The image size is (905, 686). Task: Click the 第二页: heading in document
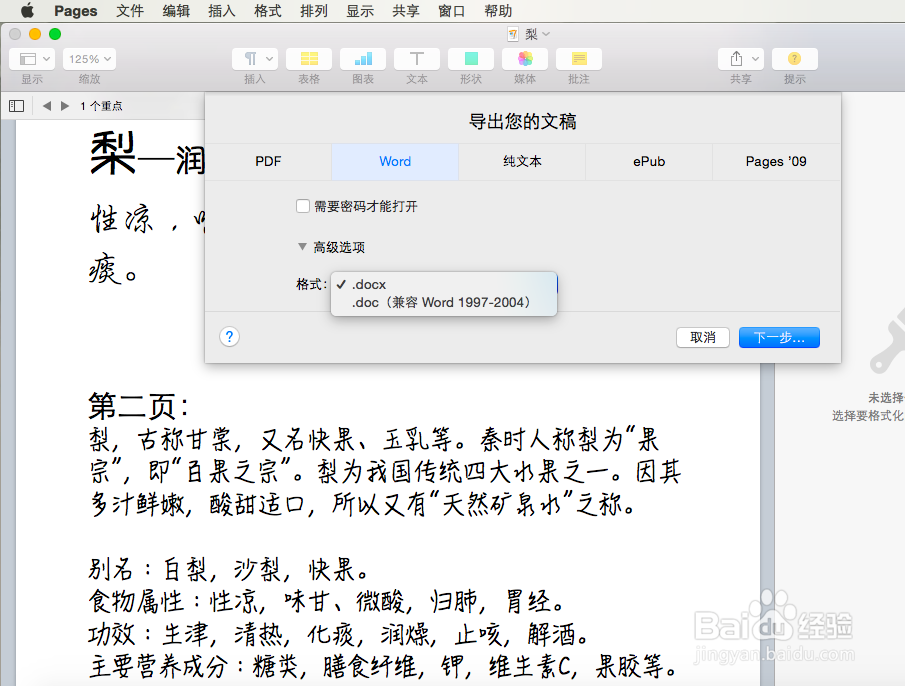(139, 406)
